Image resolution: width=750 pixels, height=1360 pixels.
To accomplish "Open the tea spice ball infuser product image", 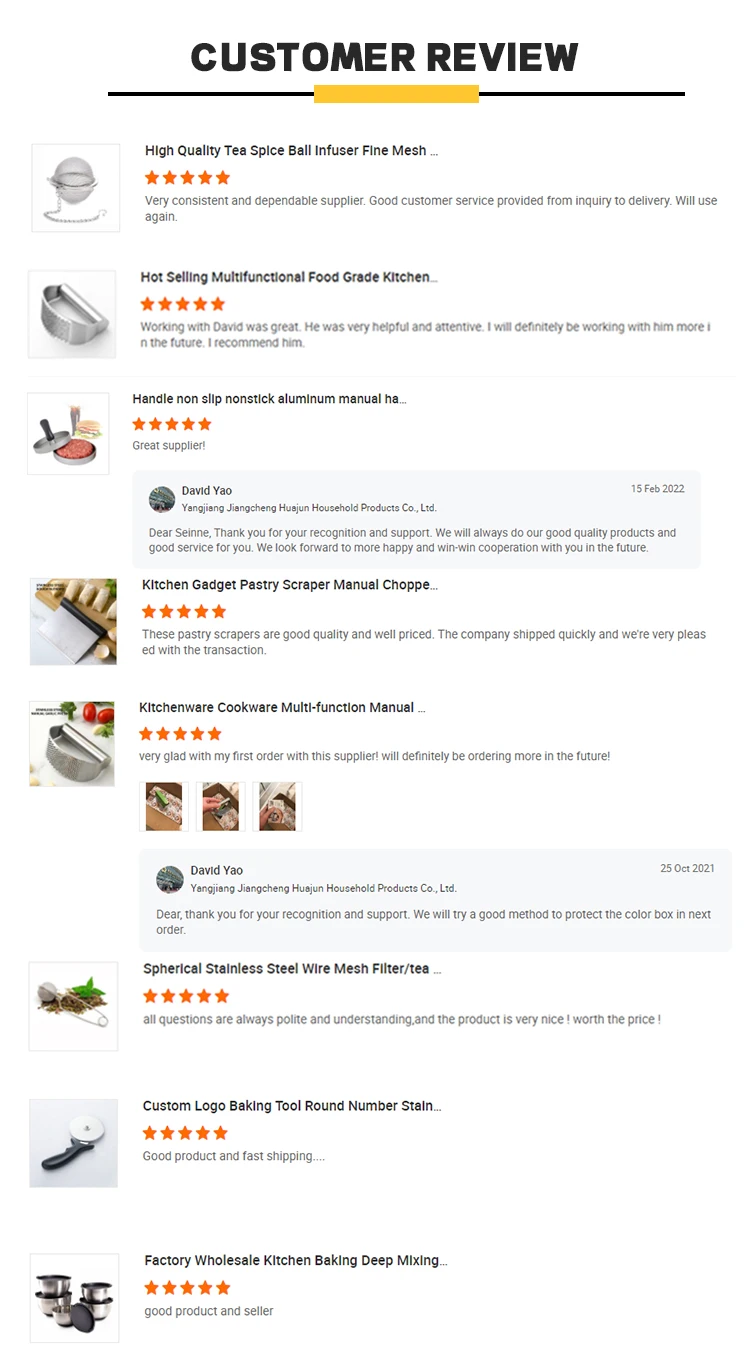I will pyautogui.click(x=76, y=188).
